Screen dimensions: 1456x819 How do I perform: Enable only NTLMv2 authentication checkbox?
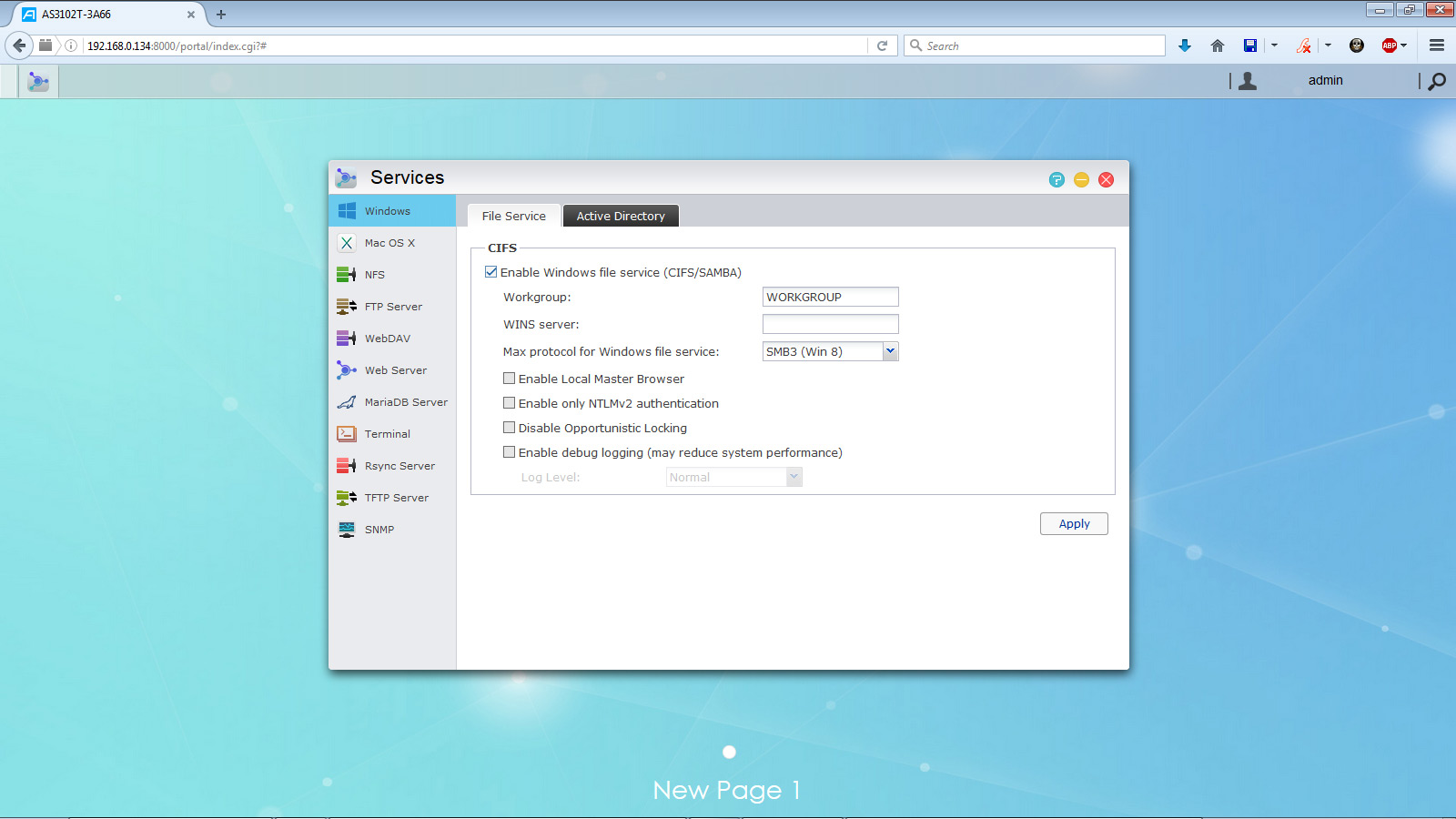510,403
